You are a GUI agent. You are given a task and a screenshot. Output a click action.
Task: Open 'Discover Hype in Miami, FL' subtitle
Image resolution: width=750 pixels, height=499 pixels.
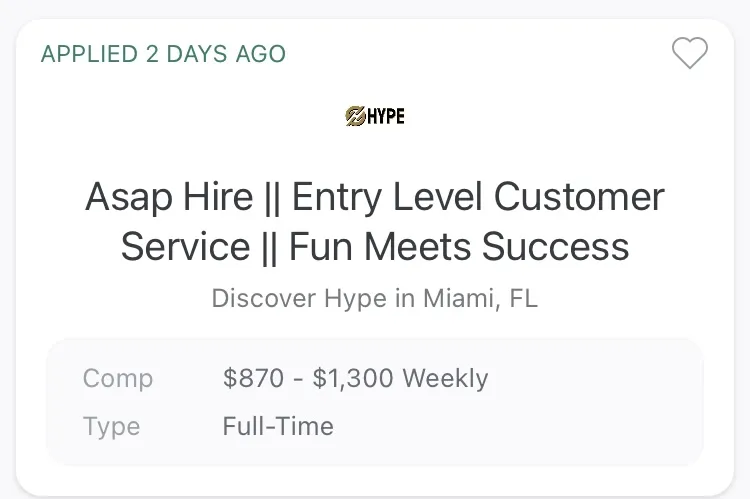(x=375, y=298)
